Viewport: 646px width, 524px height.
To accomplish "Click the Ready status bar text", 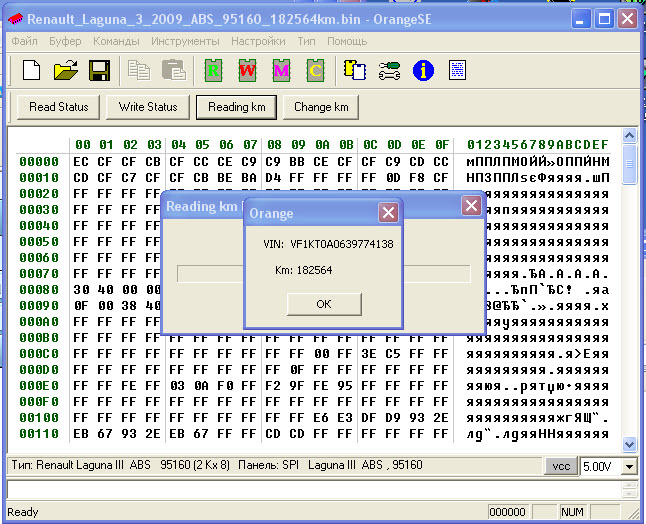I will tap(23, 512).
